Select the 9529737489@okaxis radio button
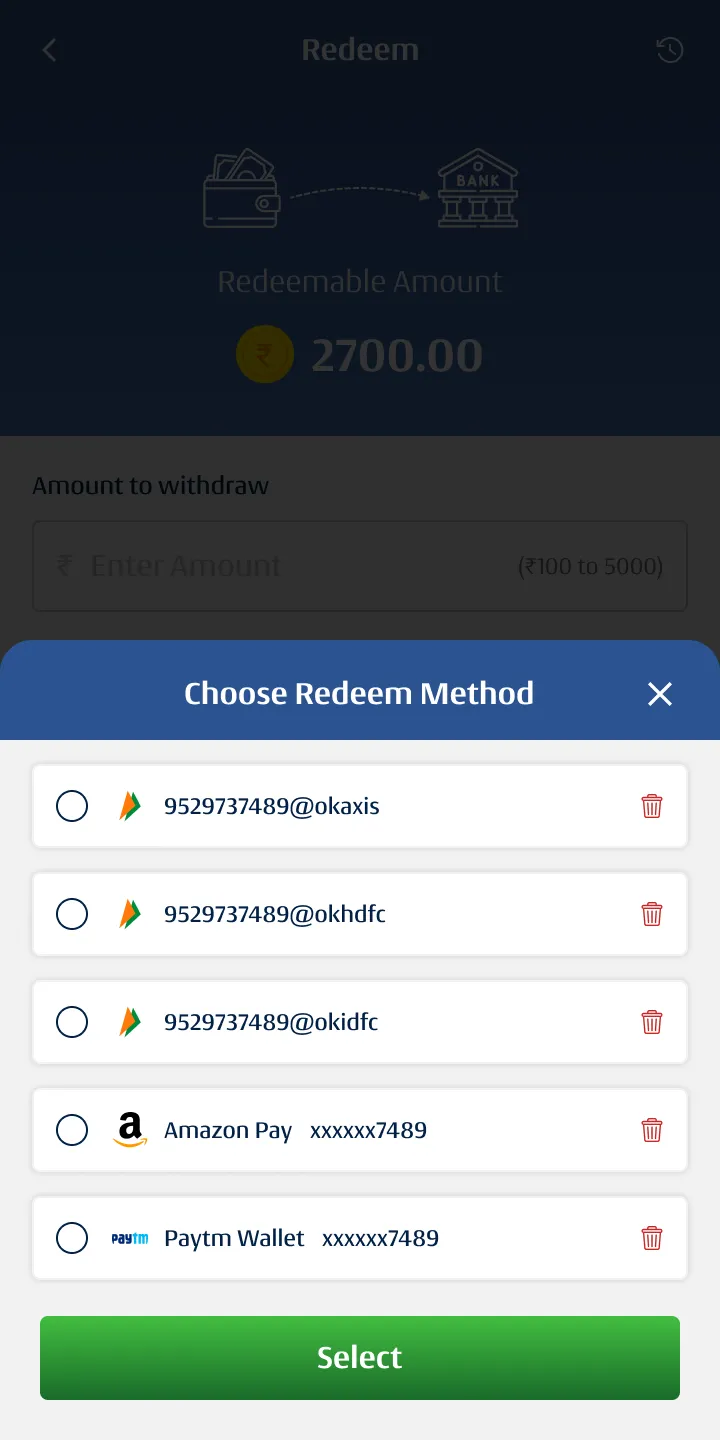The height and width of the screenshot is (1440, 720). (x=72, y=806)
